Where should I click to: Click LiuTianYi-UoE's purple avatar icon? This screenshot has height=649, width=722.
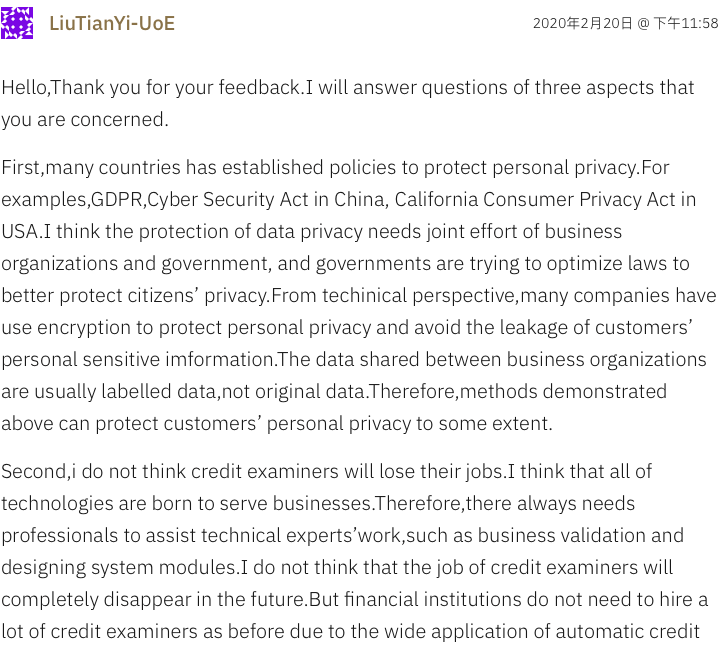(x=17, y=23)
